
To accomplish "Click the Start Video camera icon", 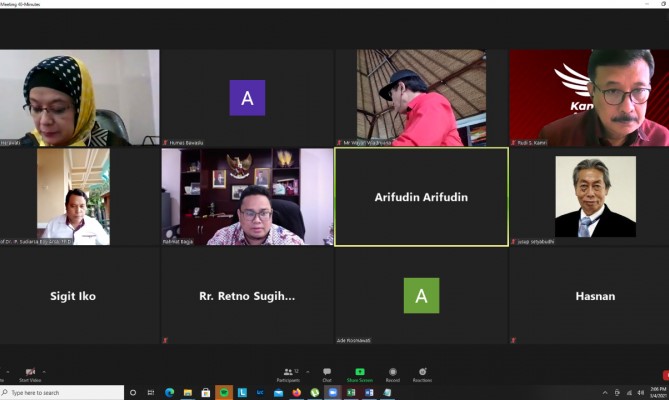I will 30,372.
